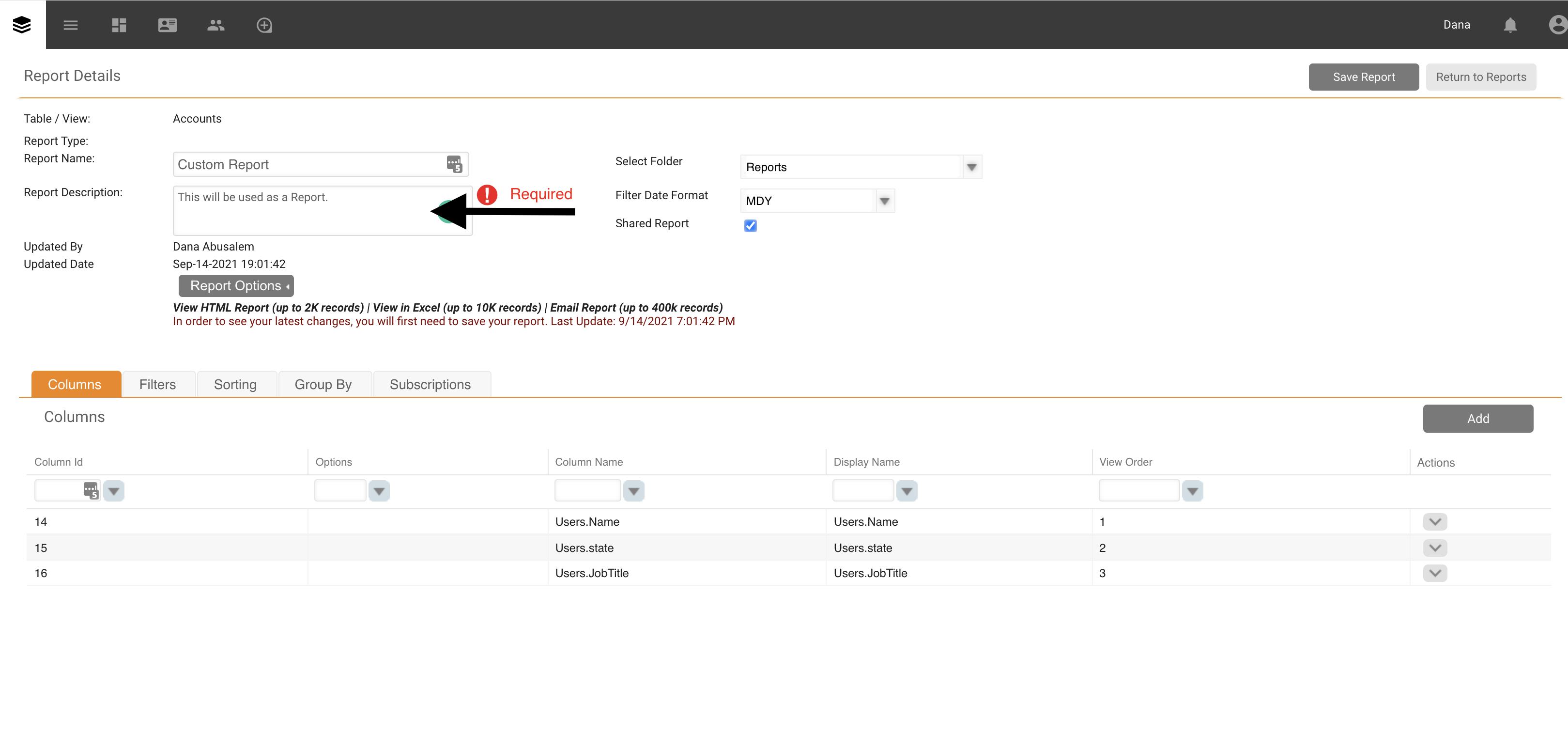
Task: Expand actions chevron for Users.JobTitle row
Action: pos(1435,573)
